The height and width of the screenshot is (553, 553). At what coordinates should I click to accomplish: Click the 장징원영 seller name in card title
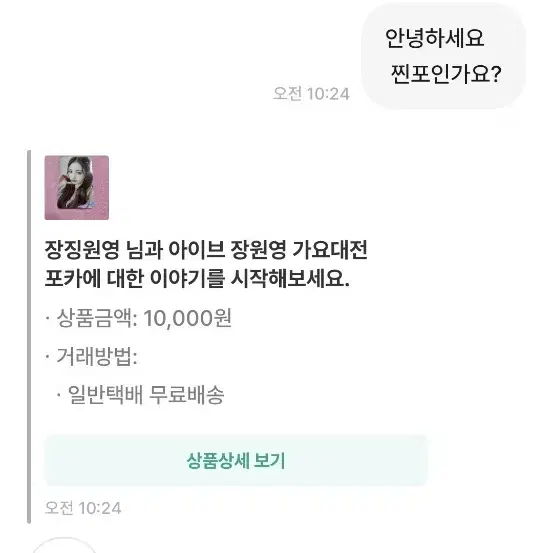pos(82,250)
